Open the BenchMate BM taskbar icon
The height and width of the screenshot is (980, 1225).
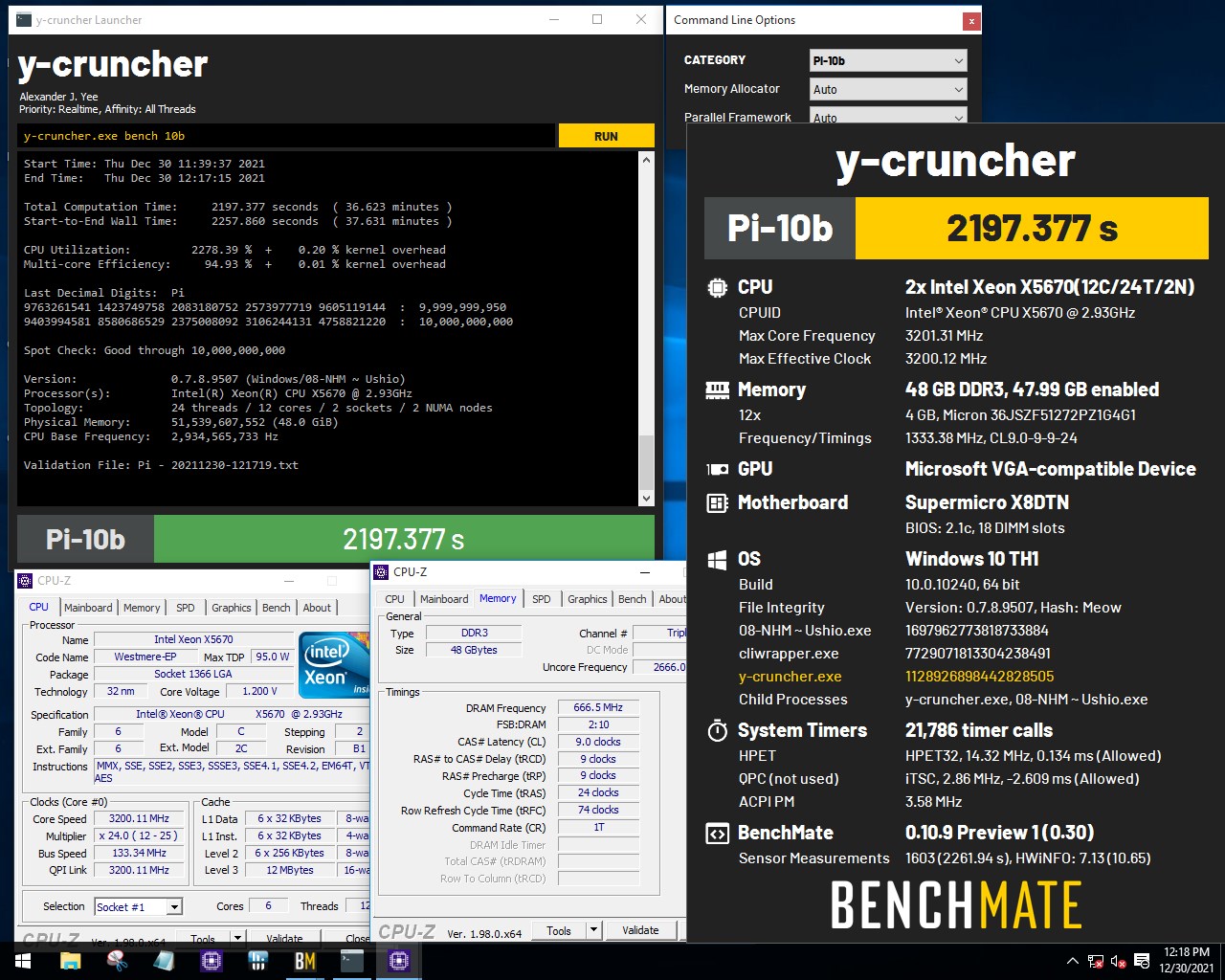tap(304, 961)
